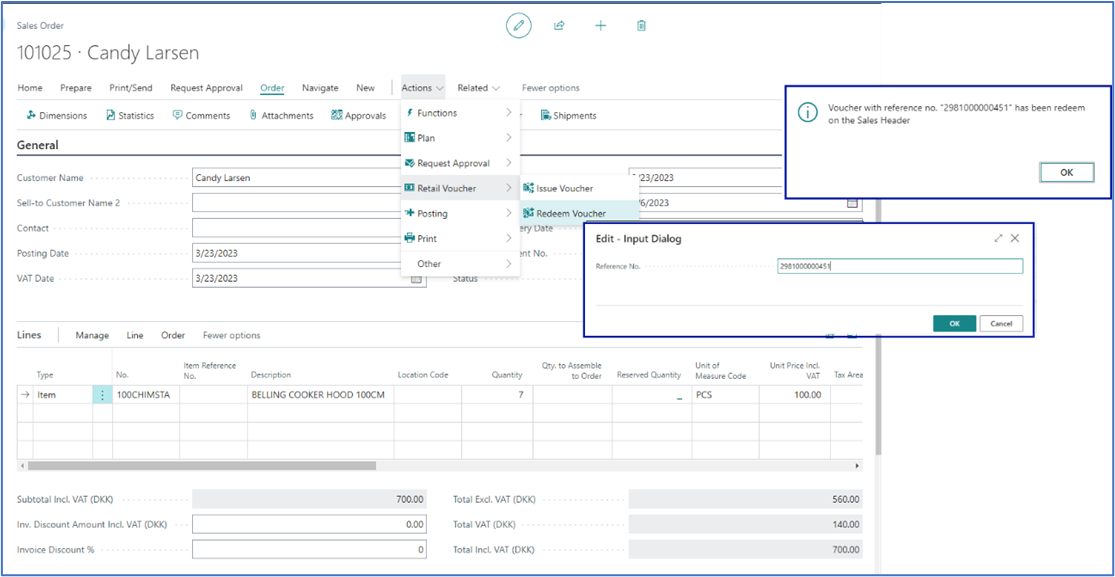Click Quantity cell with value 7

[x=497, y=395]
